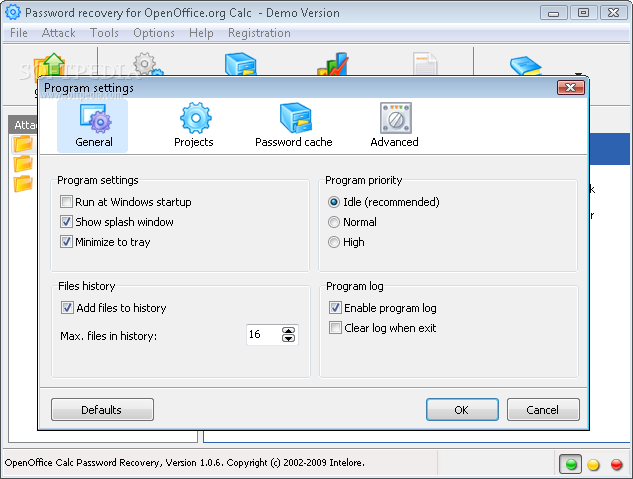Decrease max files in history with down arrow
This screenshot has height=479, width=633.
coord(288,339)
